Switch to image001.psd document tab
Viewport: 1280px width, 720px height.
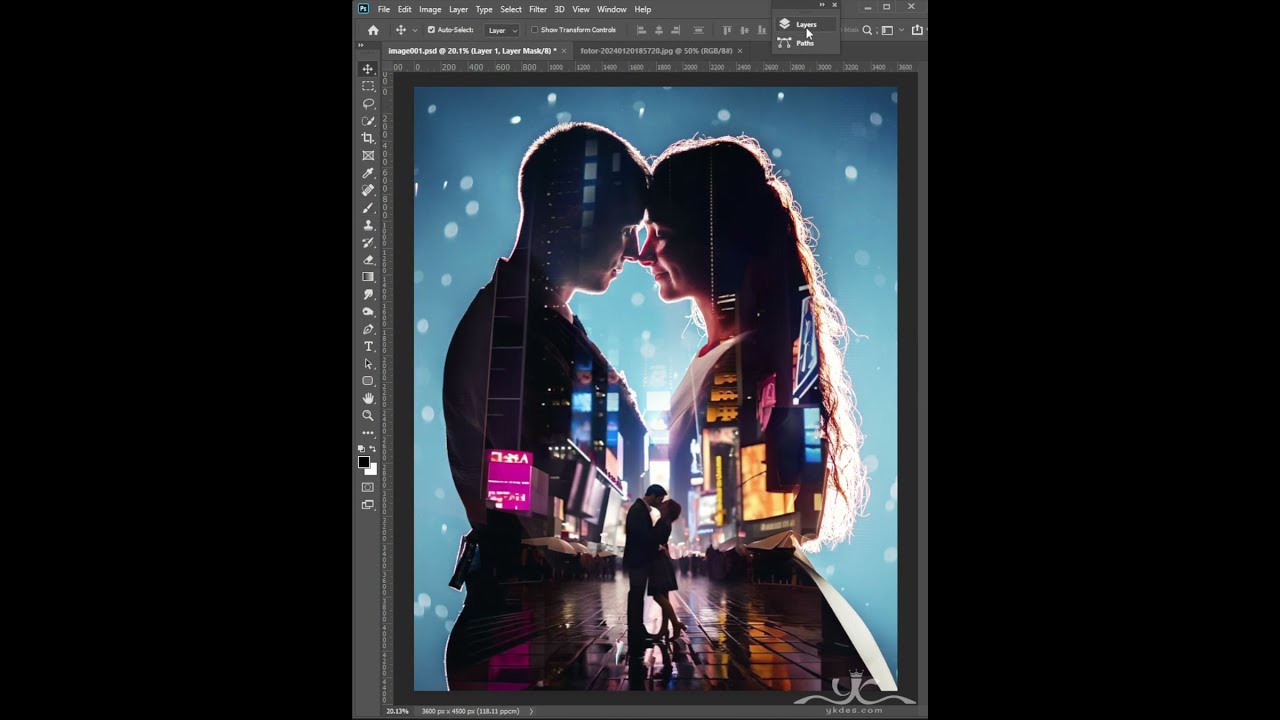coord(472,50)
